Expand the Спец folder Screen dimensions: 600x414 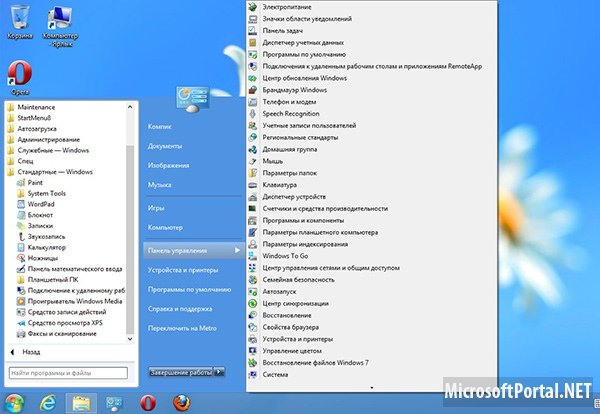pos(20,161)
